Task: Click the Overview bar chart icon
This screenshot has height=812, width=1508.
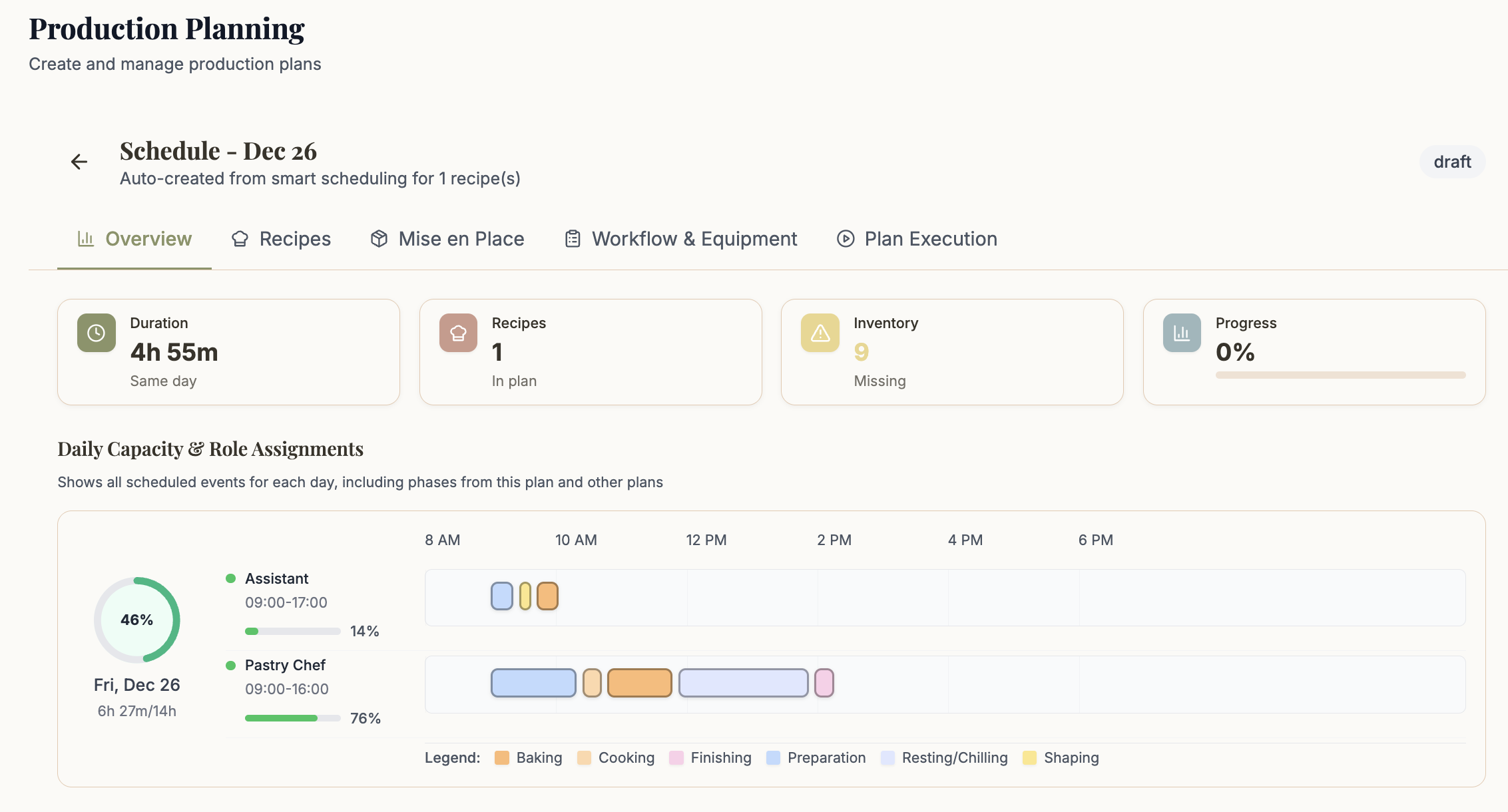Action: 85,238
